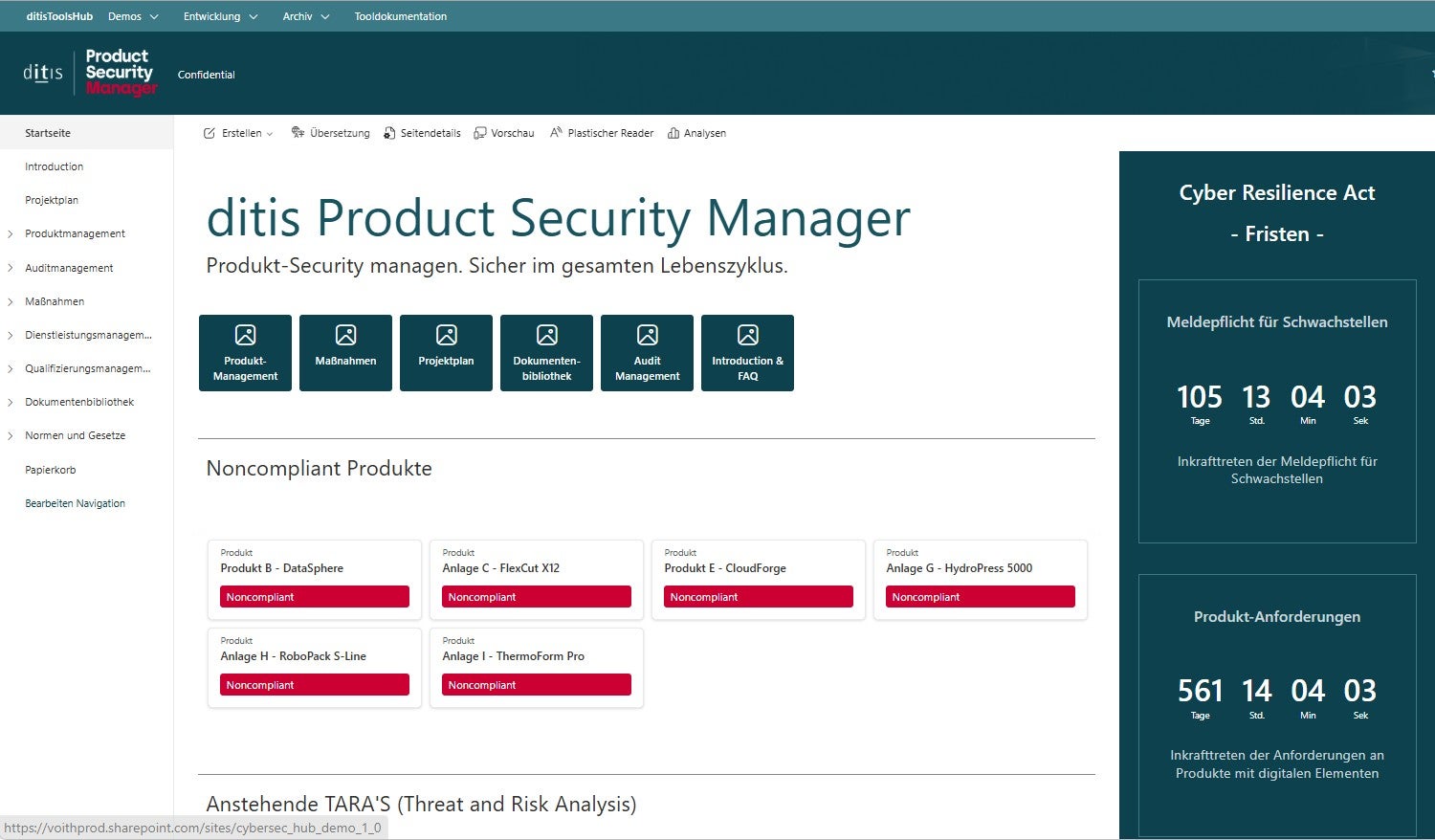Click the Introduction & FAQ tile image icon
Image resolution: width=1435 pixels, height=840 pixels.
tap(747, 335)
